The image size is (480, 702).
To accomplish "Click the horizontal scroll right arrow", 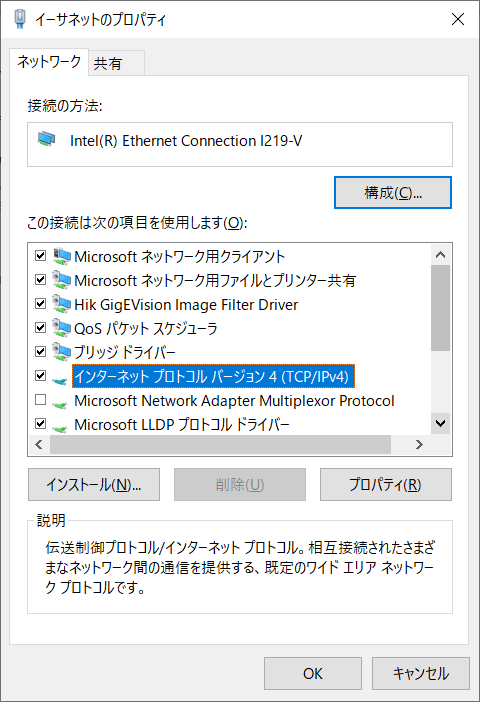I will 419,445.
